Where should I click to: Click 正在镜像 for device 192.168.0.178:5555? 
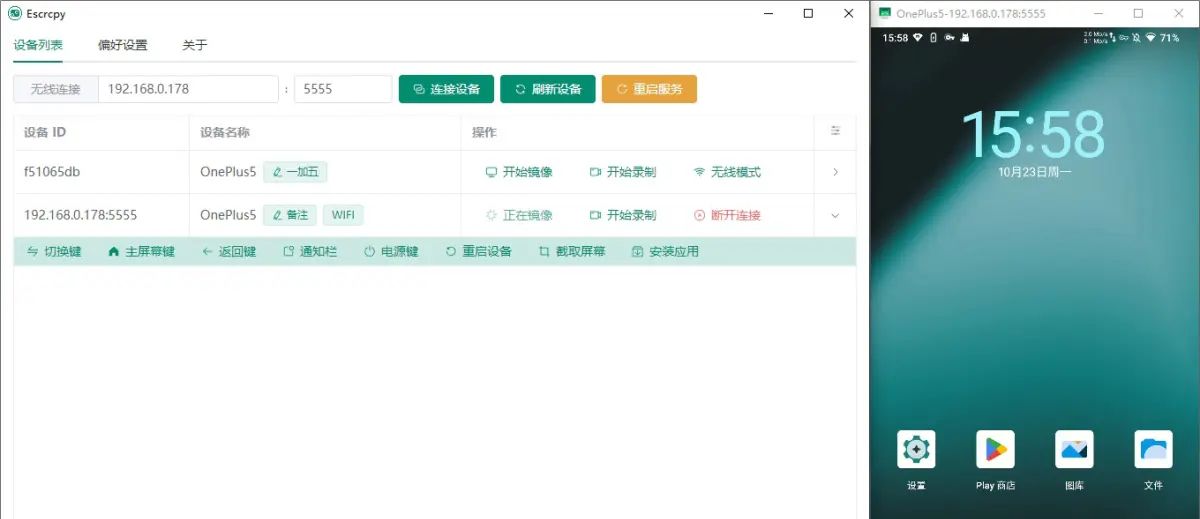(x=519, y=215)
